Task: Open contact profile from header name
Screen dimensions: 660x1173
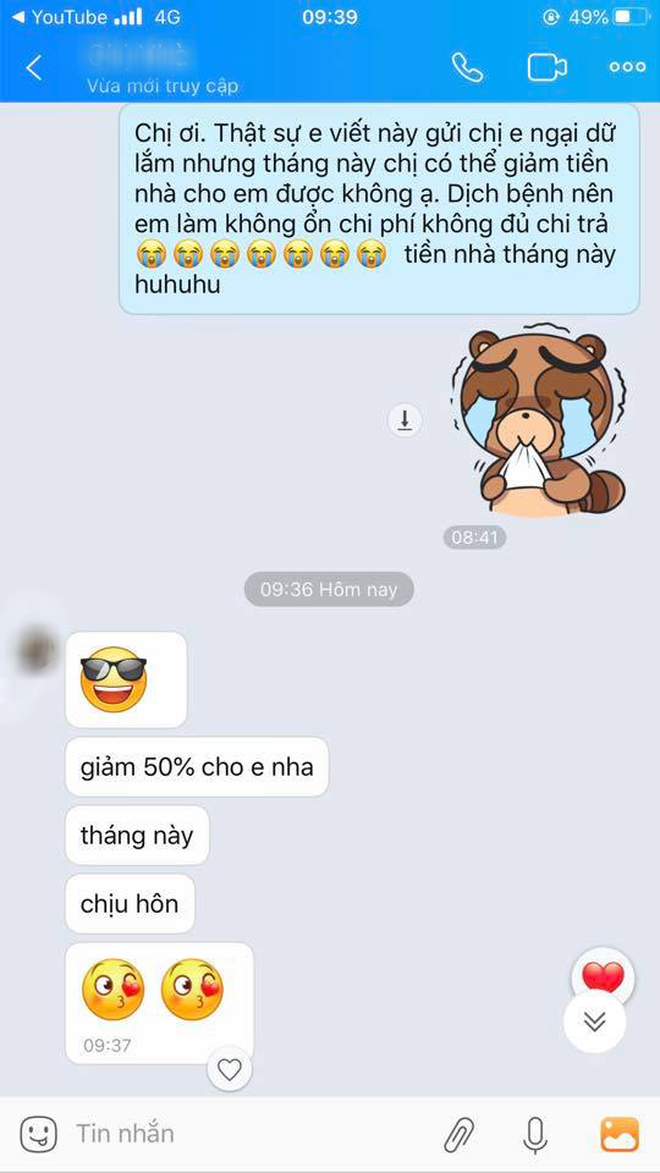Action: [138, 55]
